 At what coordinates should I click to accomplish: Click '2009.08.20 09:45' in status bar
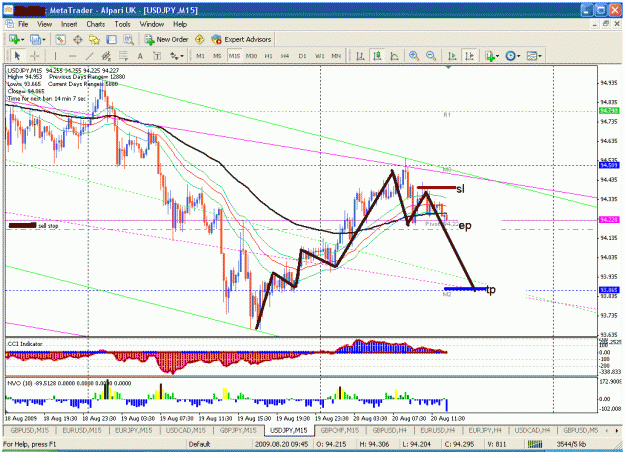(x=281, y=444)
